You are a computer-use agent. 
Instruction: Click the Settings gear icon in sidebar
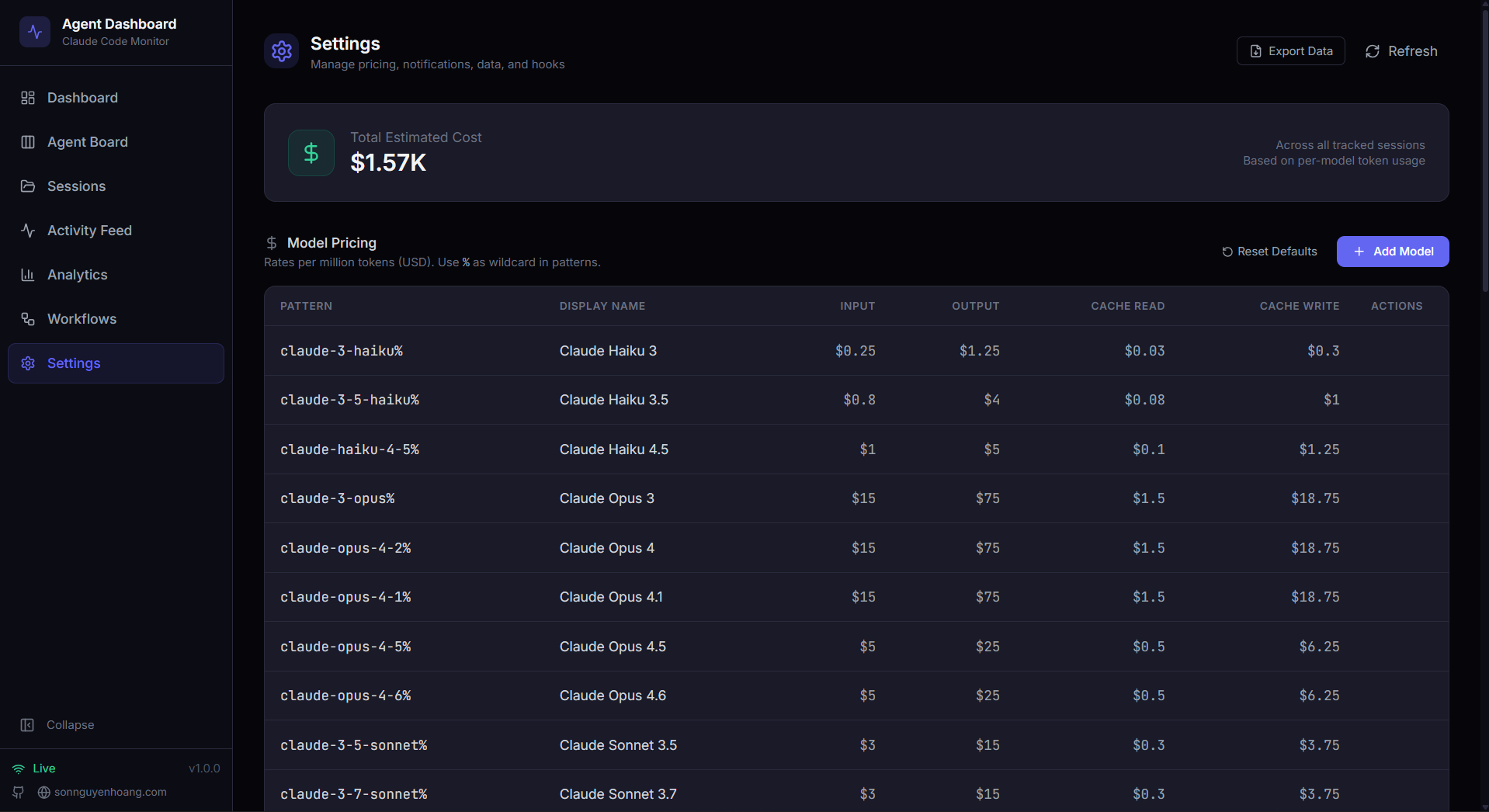[x=28, y=363]
